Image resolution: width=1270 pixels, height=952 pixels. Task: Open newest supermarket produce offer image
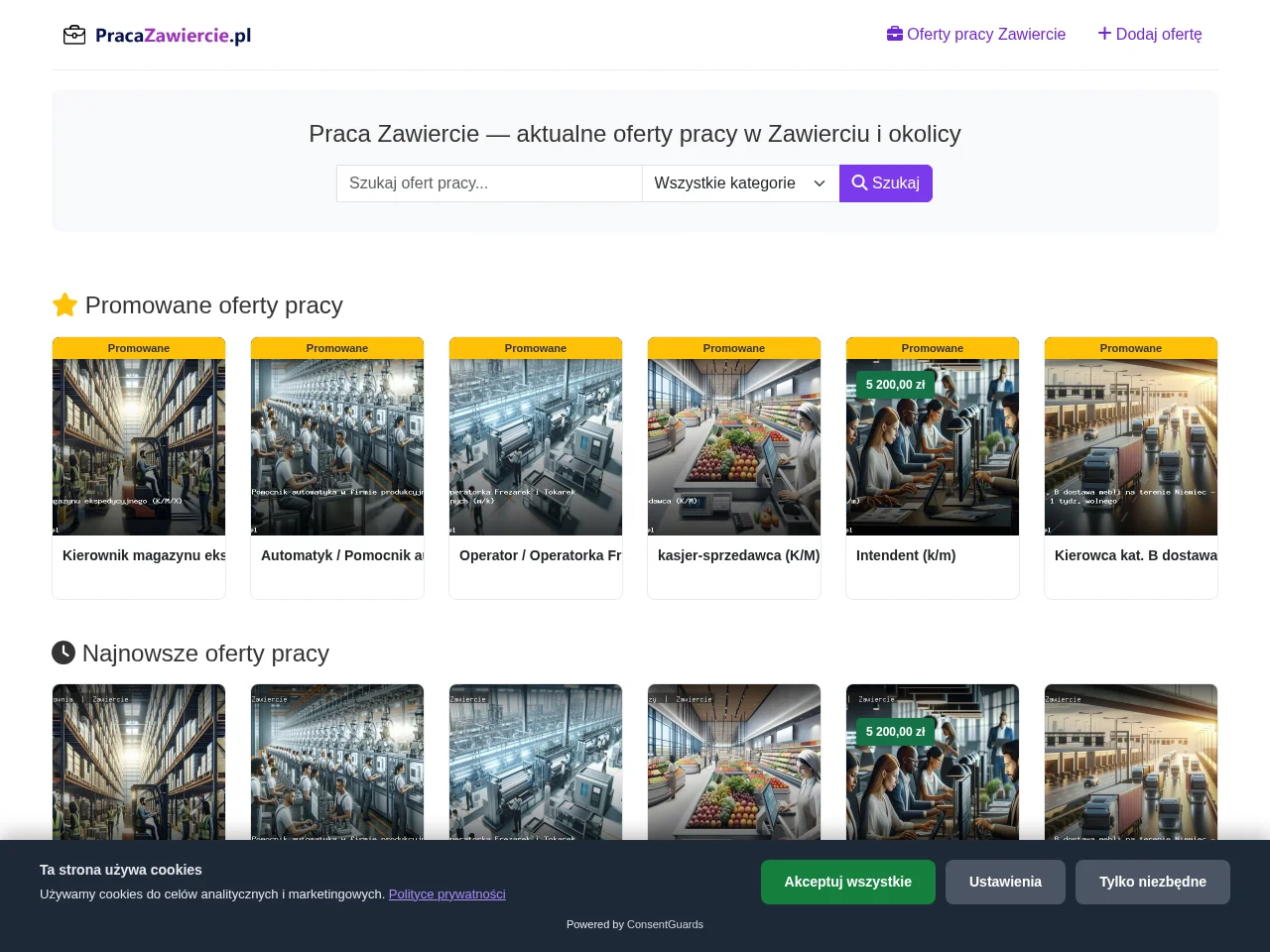click(x=734, y=762)
